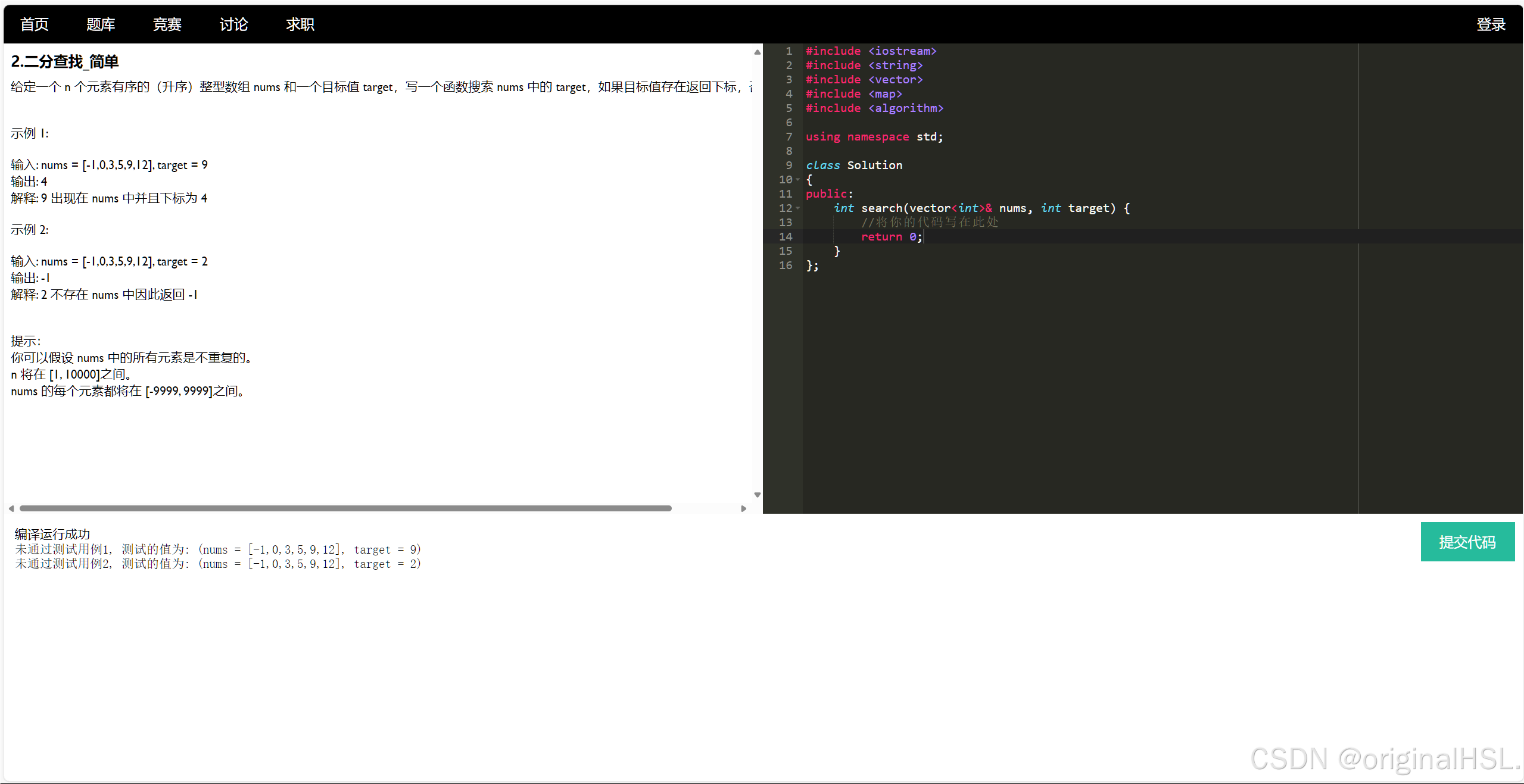Open the 题库 menu item
Viewport: 1524px width, 784px height.
101,24
